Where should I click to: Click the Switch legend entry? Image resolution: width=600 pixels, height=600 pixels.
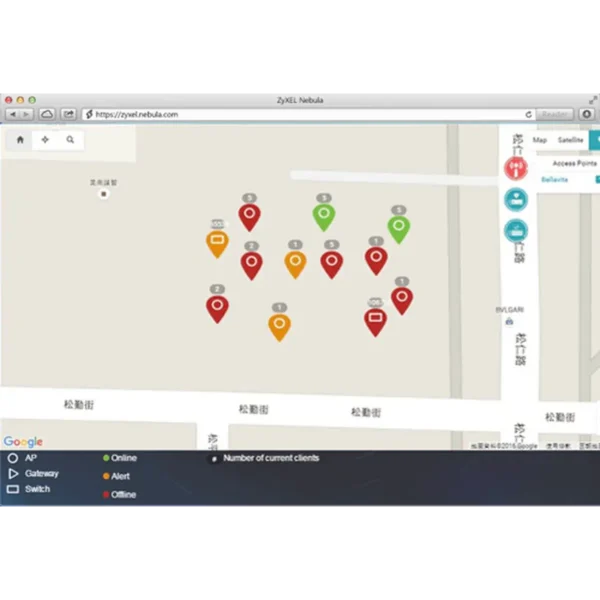29,489
